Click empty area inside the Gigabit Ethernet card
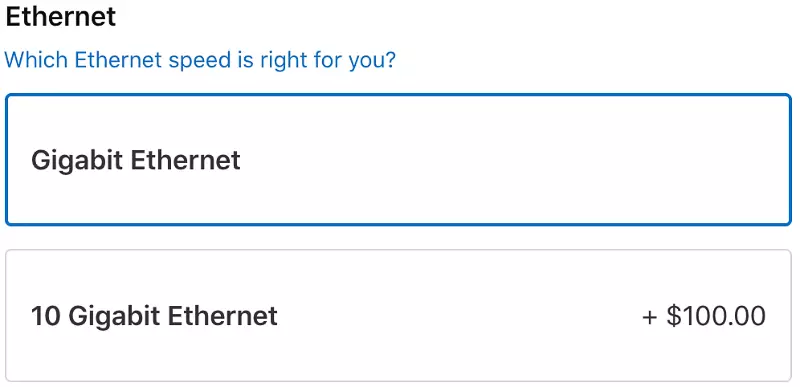 click(x=510, y=159)
